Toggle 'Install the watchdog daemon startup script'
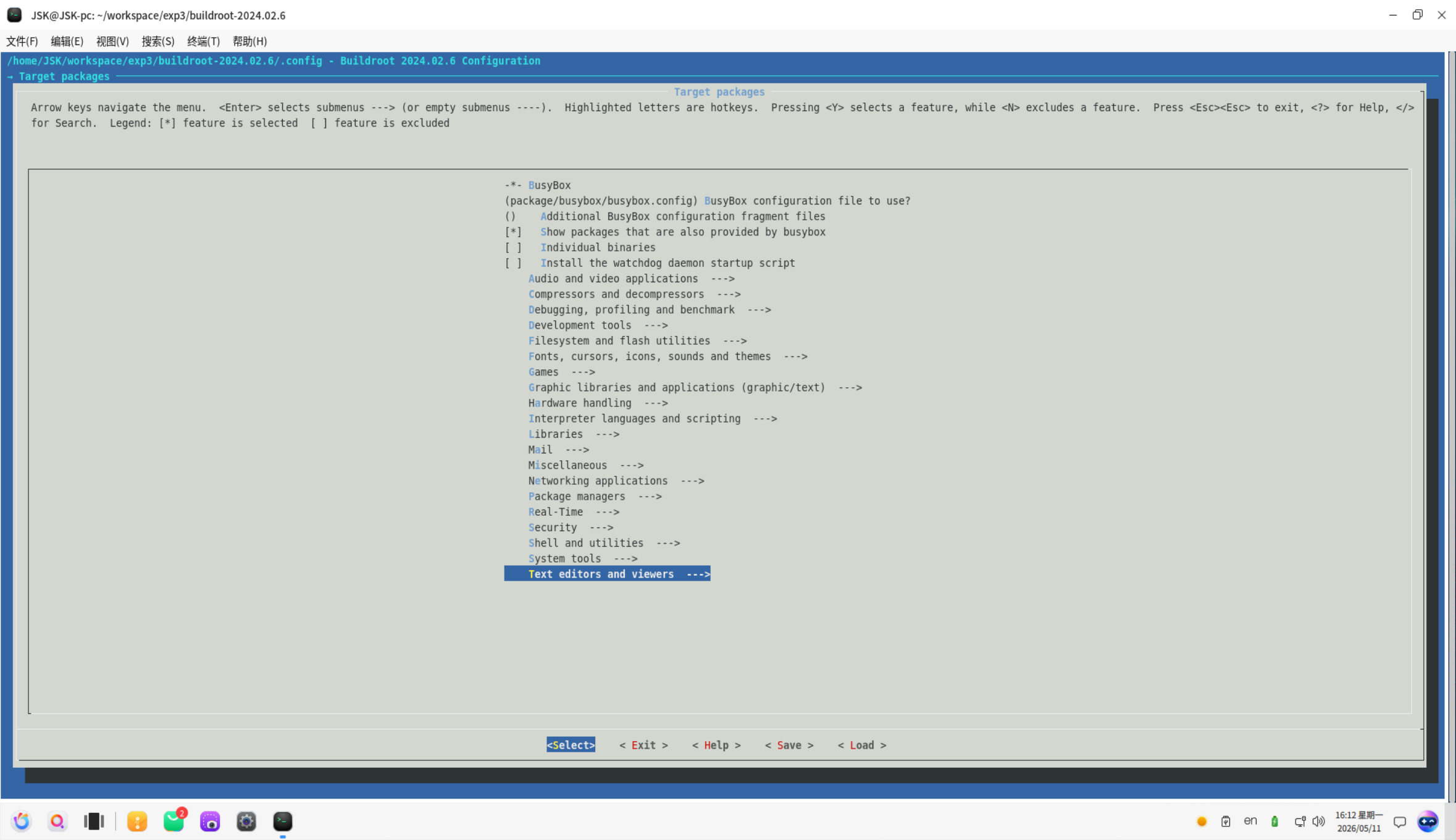1456x840 pixels. click(x=650, y=262)
